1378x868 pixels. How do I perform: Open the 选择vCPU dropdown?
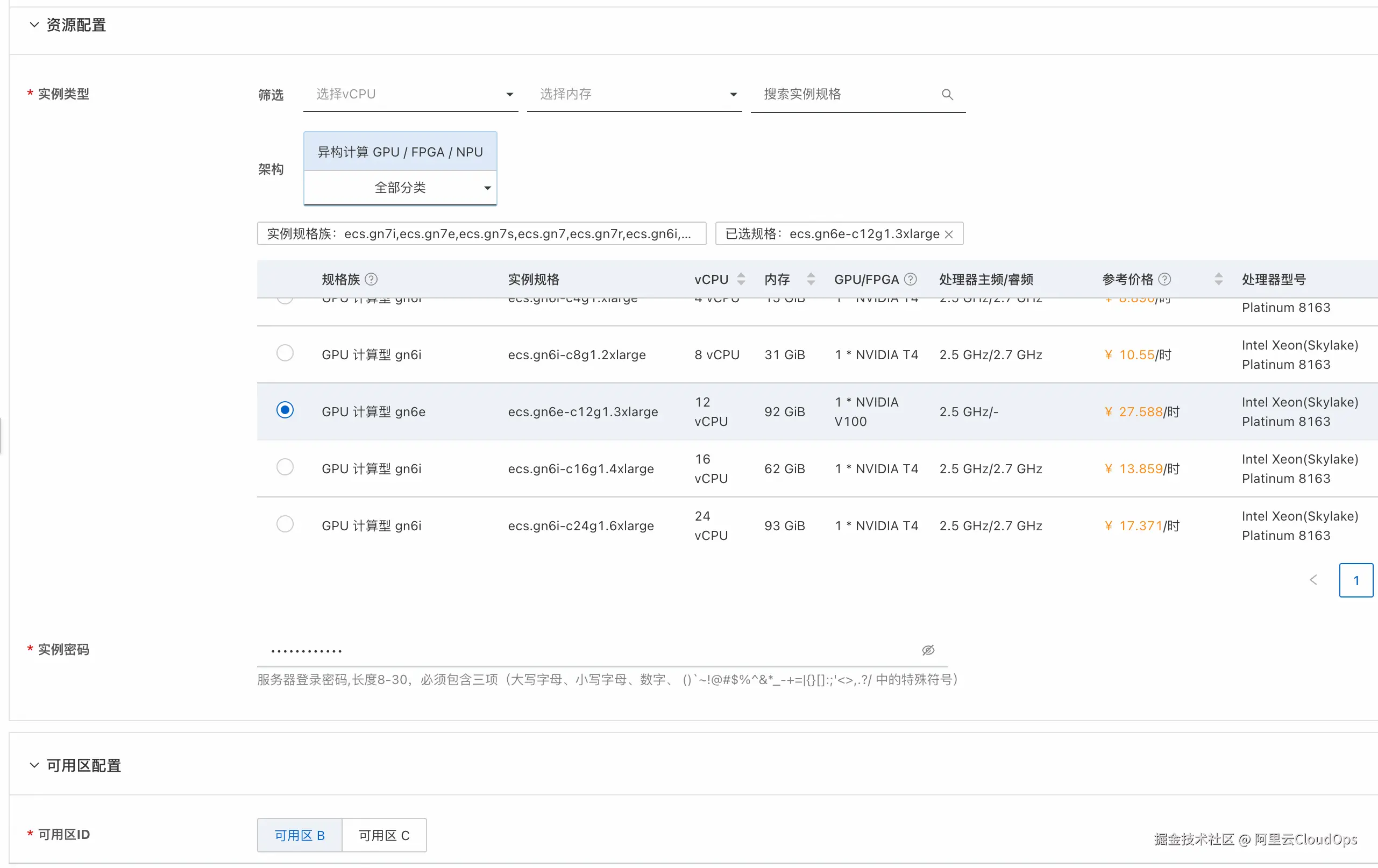tap(410, 95)
